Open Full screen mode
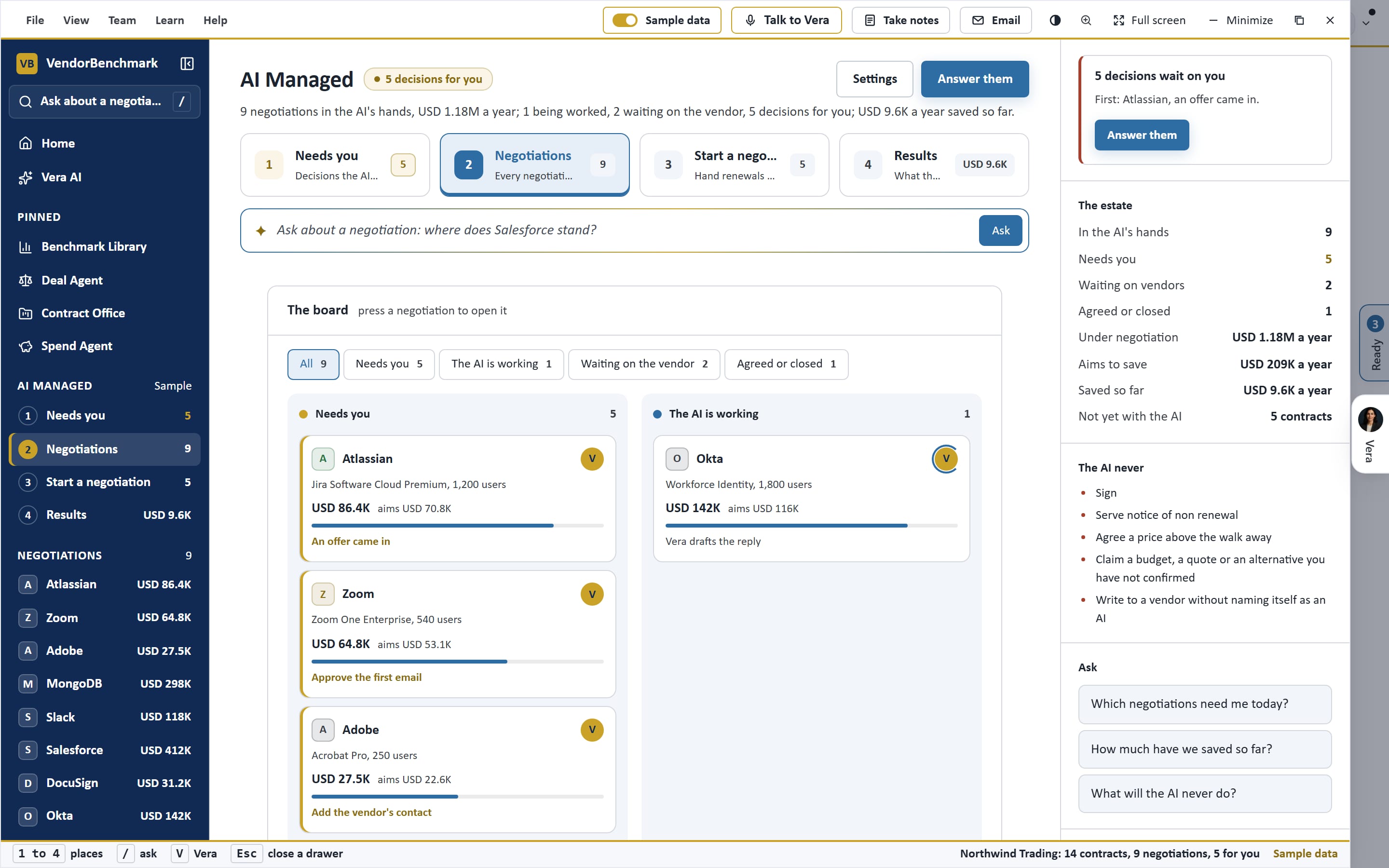Screen dimensions: 1389x868 pyautogui.click(x=1149, y=20)
